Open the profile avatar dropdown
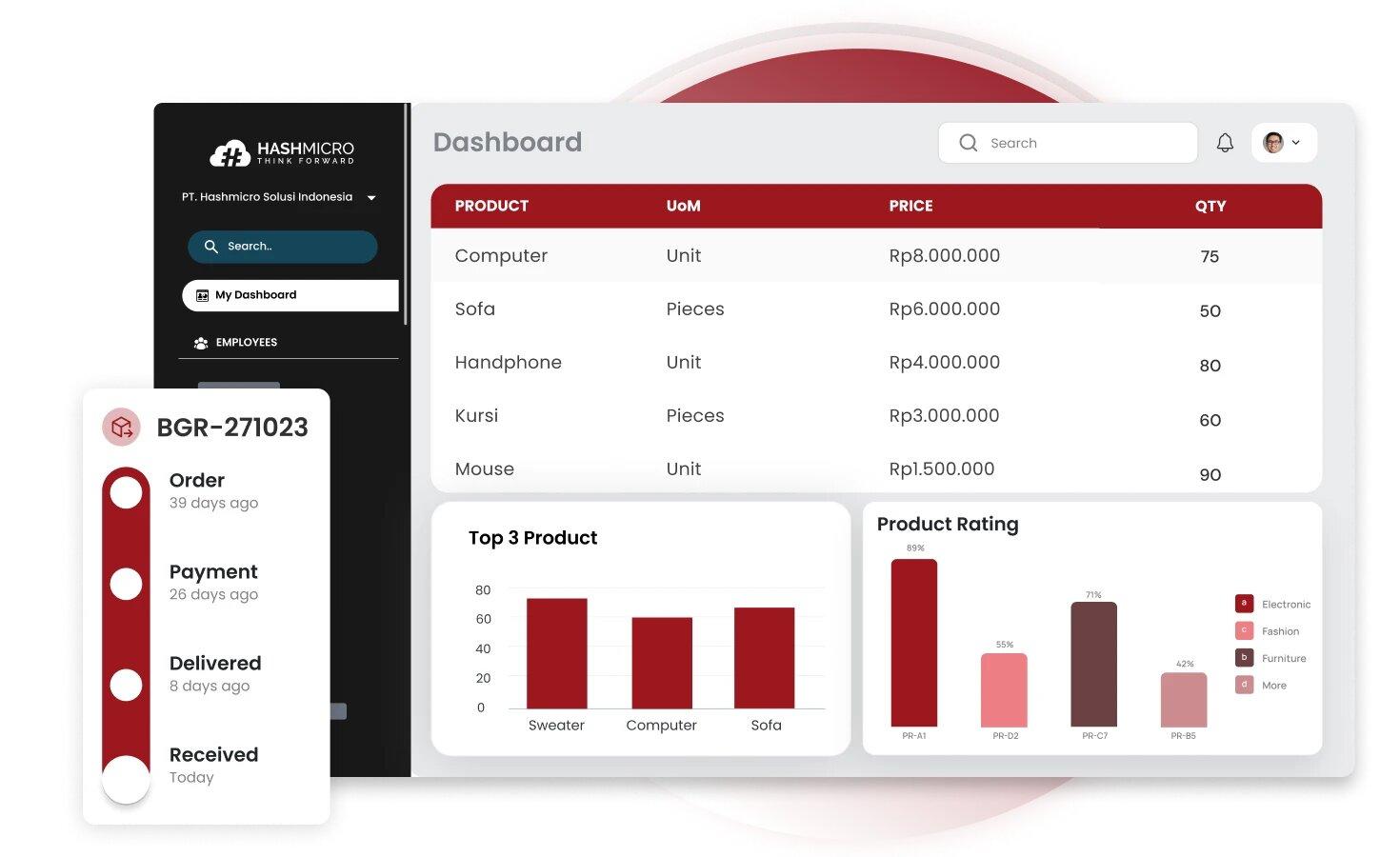 [x=1273, y=142]
